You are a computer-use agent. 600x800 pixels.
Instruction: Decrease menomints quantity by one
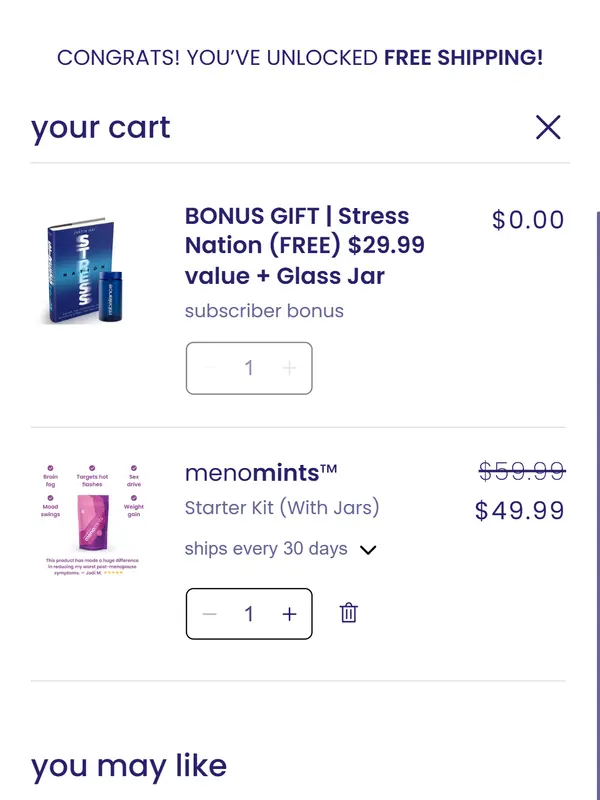click(x=209, y=614)
